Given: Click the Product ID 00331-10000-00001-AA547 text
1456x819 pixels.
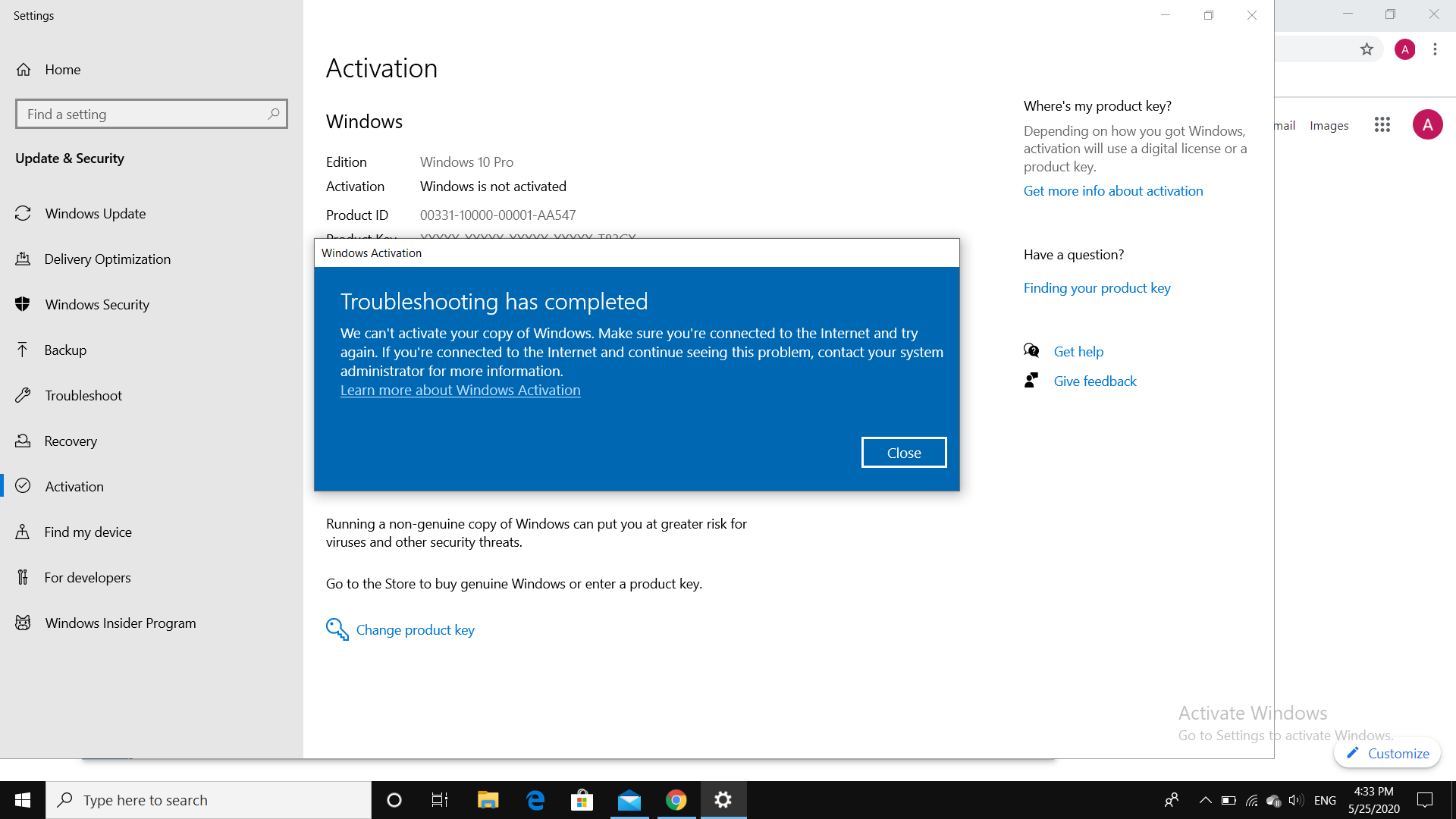Looking at the screenshot, I should [497, 215].
